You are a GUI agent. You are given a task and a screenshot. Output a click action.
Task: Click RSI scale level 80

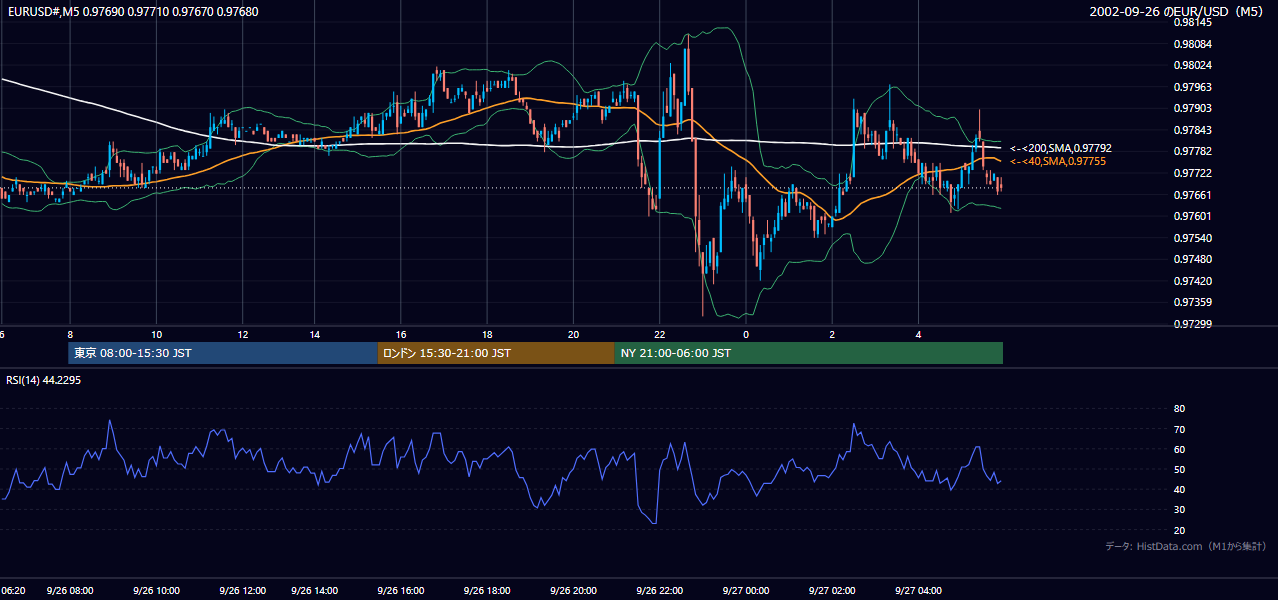coord(1180,409)
